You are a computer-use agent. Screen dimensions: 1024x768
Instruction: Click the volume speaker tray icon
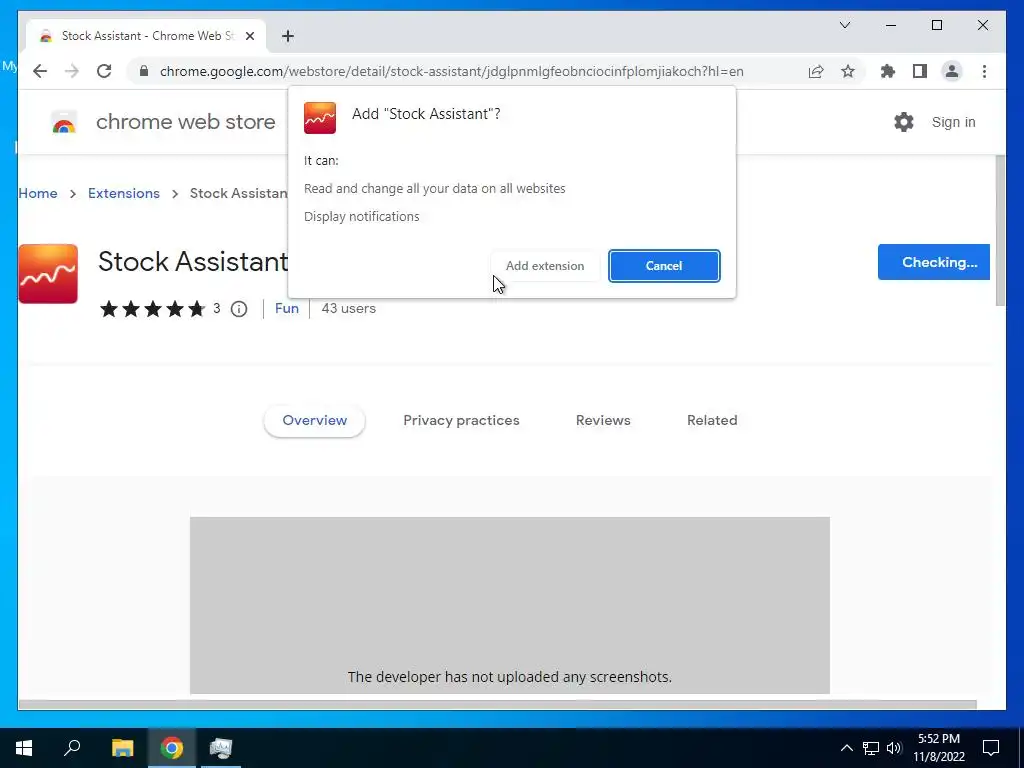tap(894, 748)
